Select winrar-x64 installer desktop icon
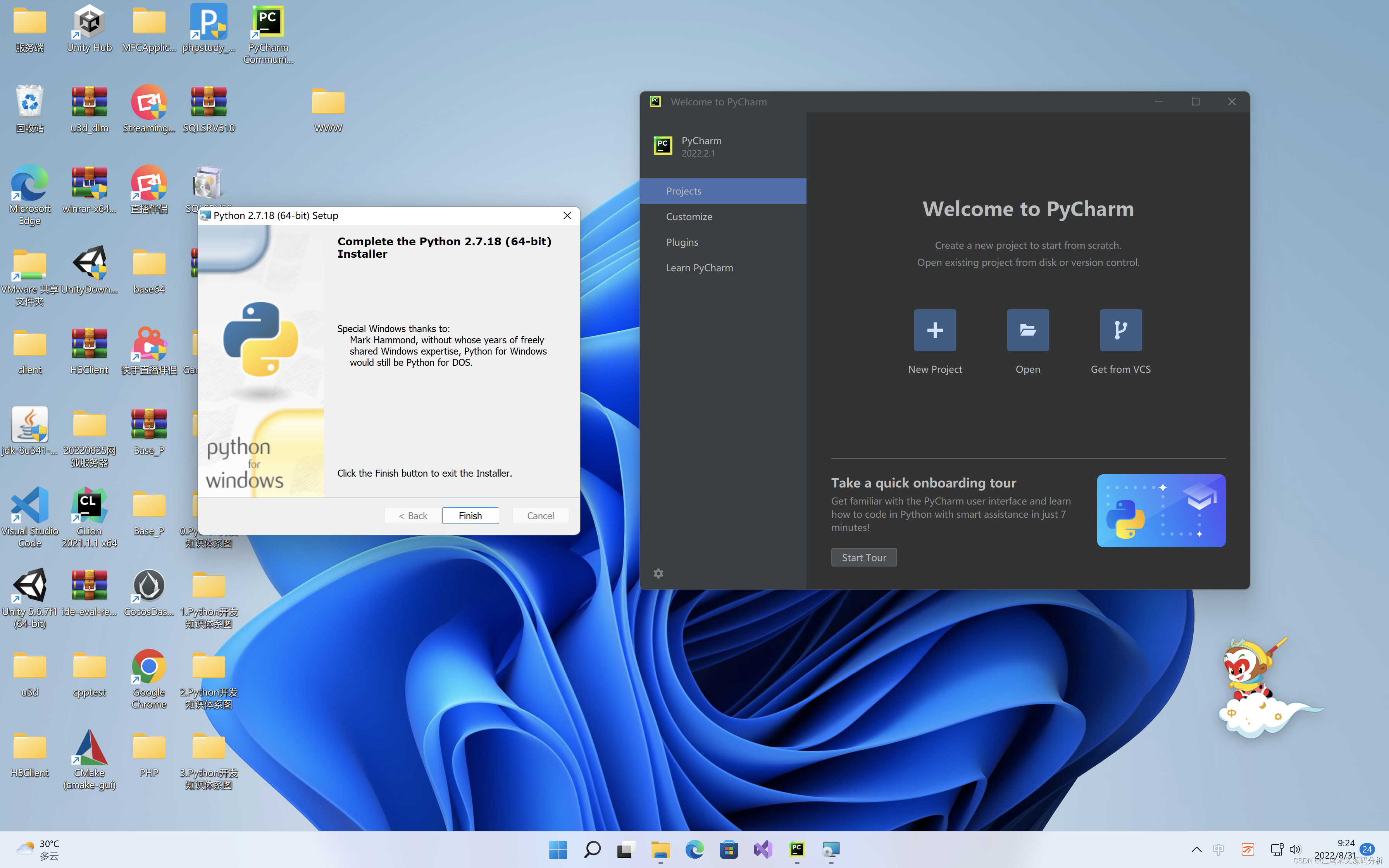This screenshot has width=1389, height=868. pos(89,189)
